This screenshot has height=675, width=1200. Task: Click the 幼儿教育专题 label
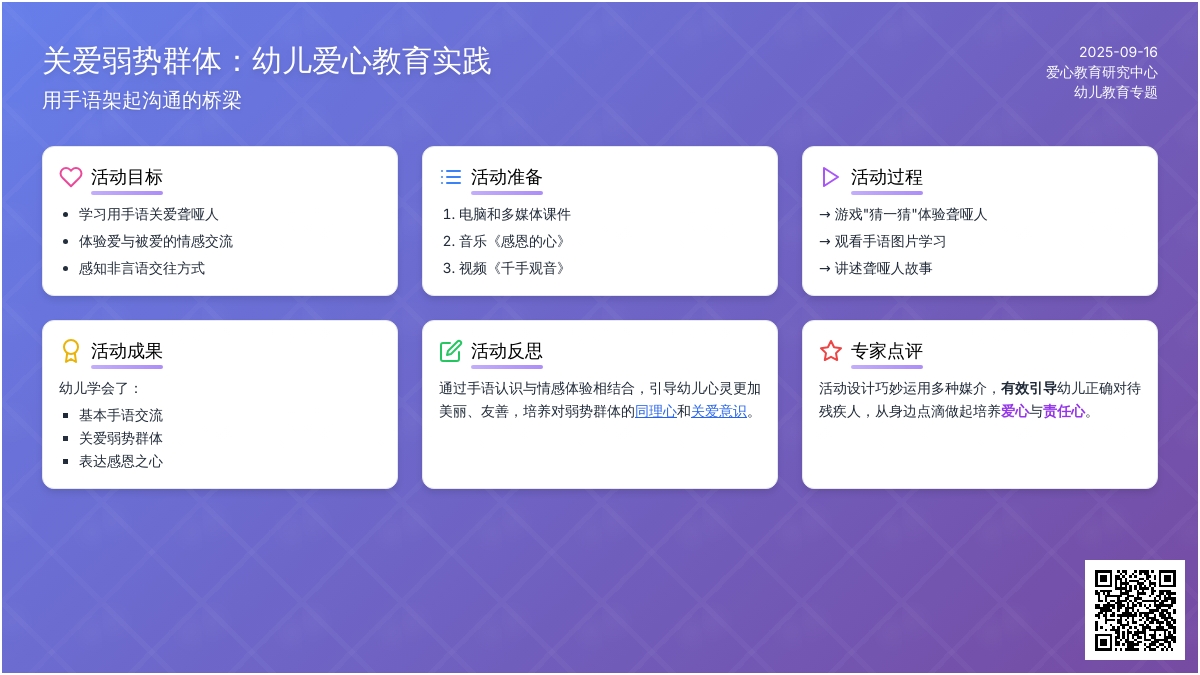(x=1115, y=92)
